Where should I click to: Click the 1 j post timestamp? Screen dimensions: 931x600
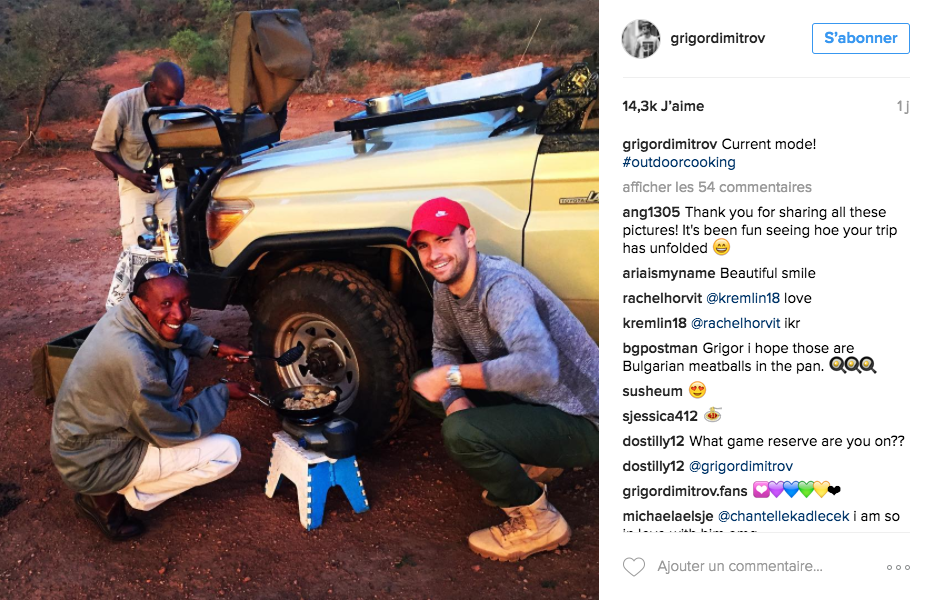coord(902,106)
